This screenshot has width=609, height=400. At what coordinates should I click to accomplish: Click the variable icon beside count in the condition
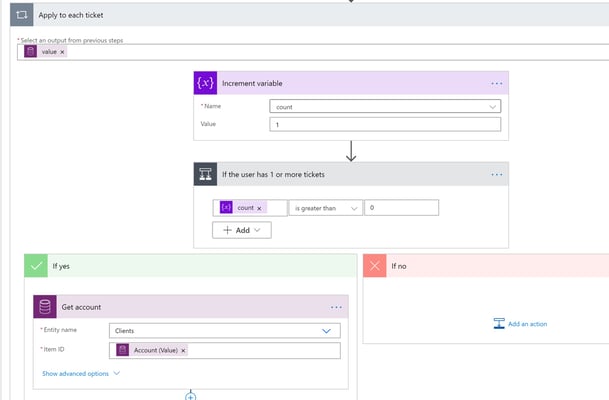tap(226, 207)
